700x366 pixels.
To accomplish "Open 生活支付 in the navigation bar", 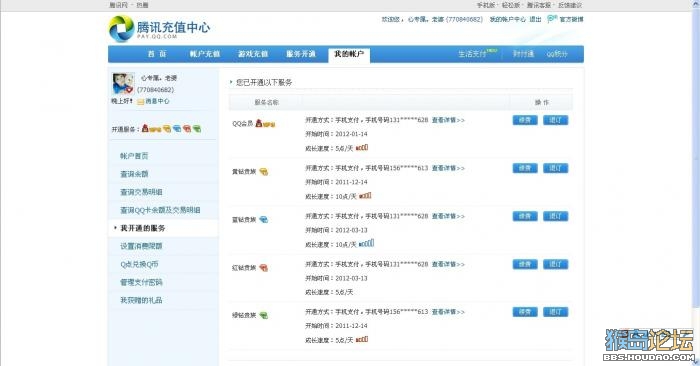I will 472,54.
